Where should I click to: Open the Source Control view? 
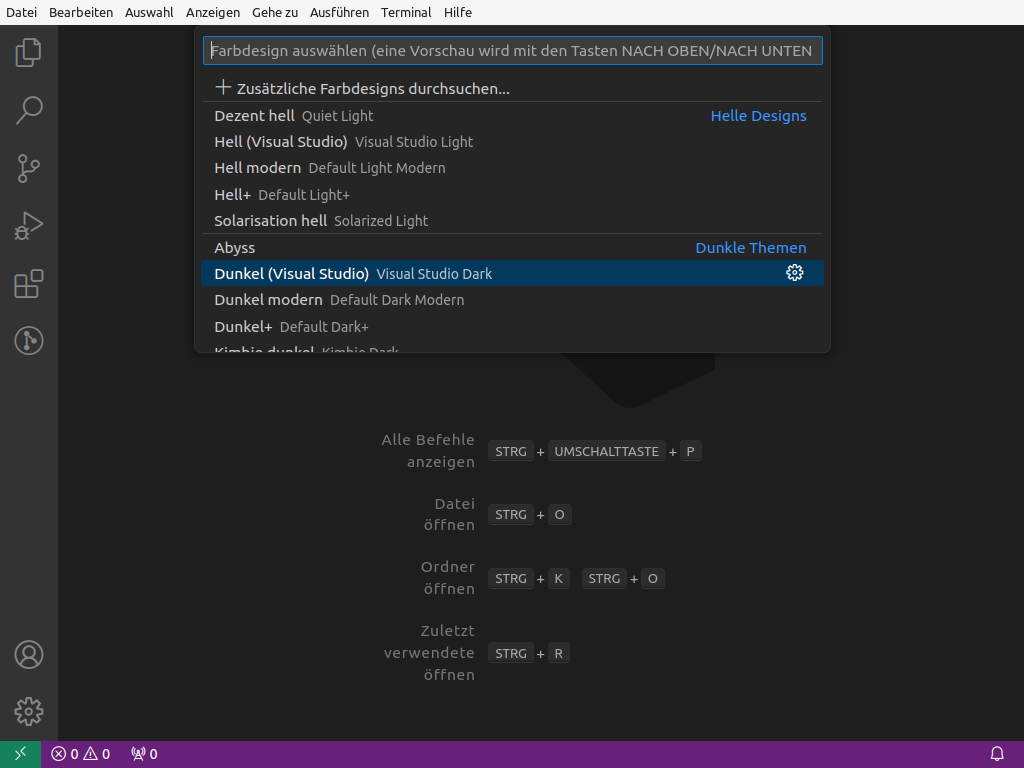coord(29,168)
